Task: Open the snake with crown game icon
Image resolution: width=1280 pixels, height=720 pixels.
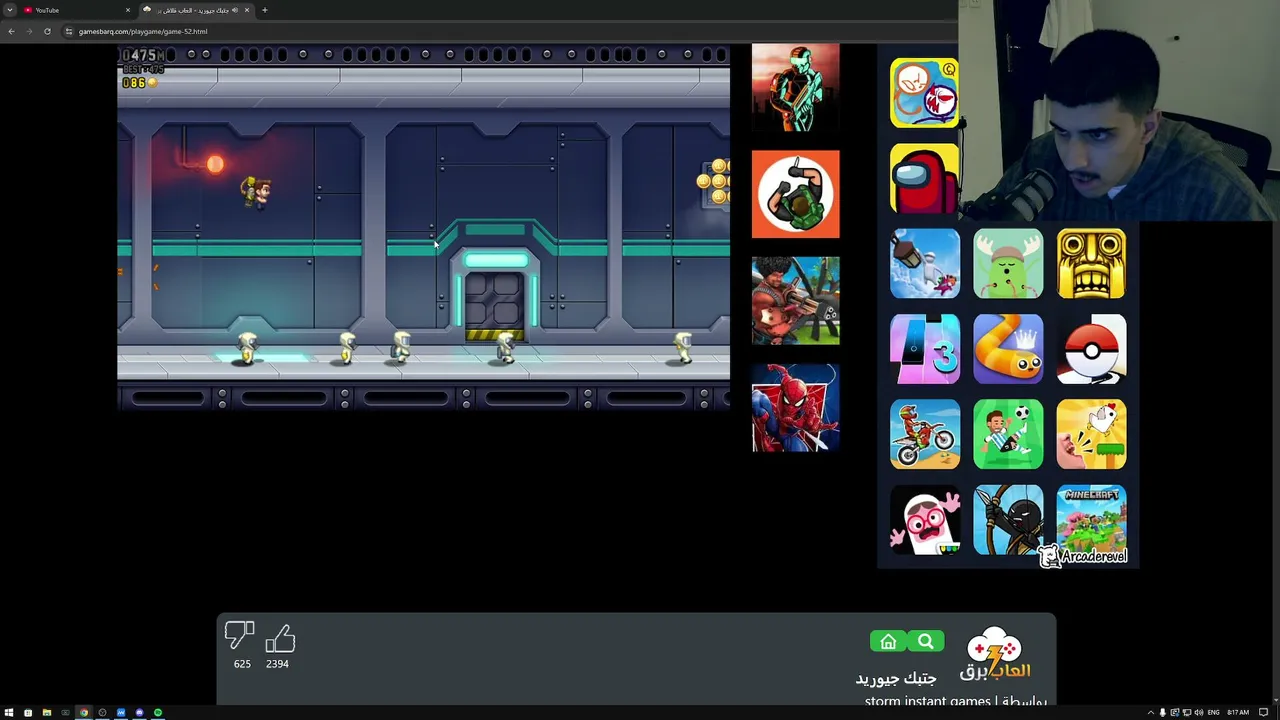Action: pos(1008,349)
